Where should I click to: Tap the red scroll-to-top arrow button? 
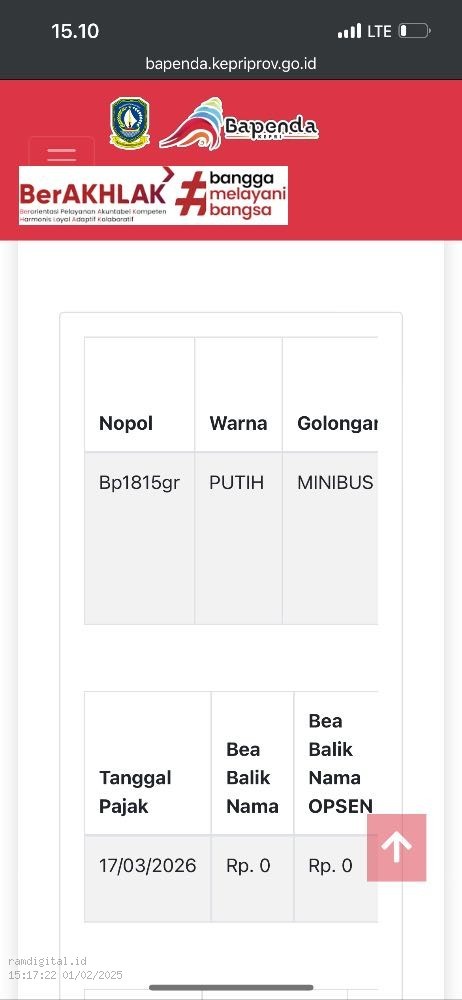(x=396, y=848)
